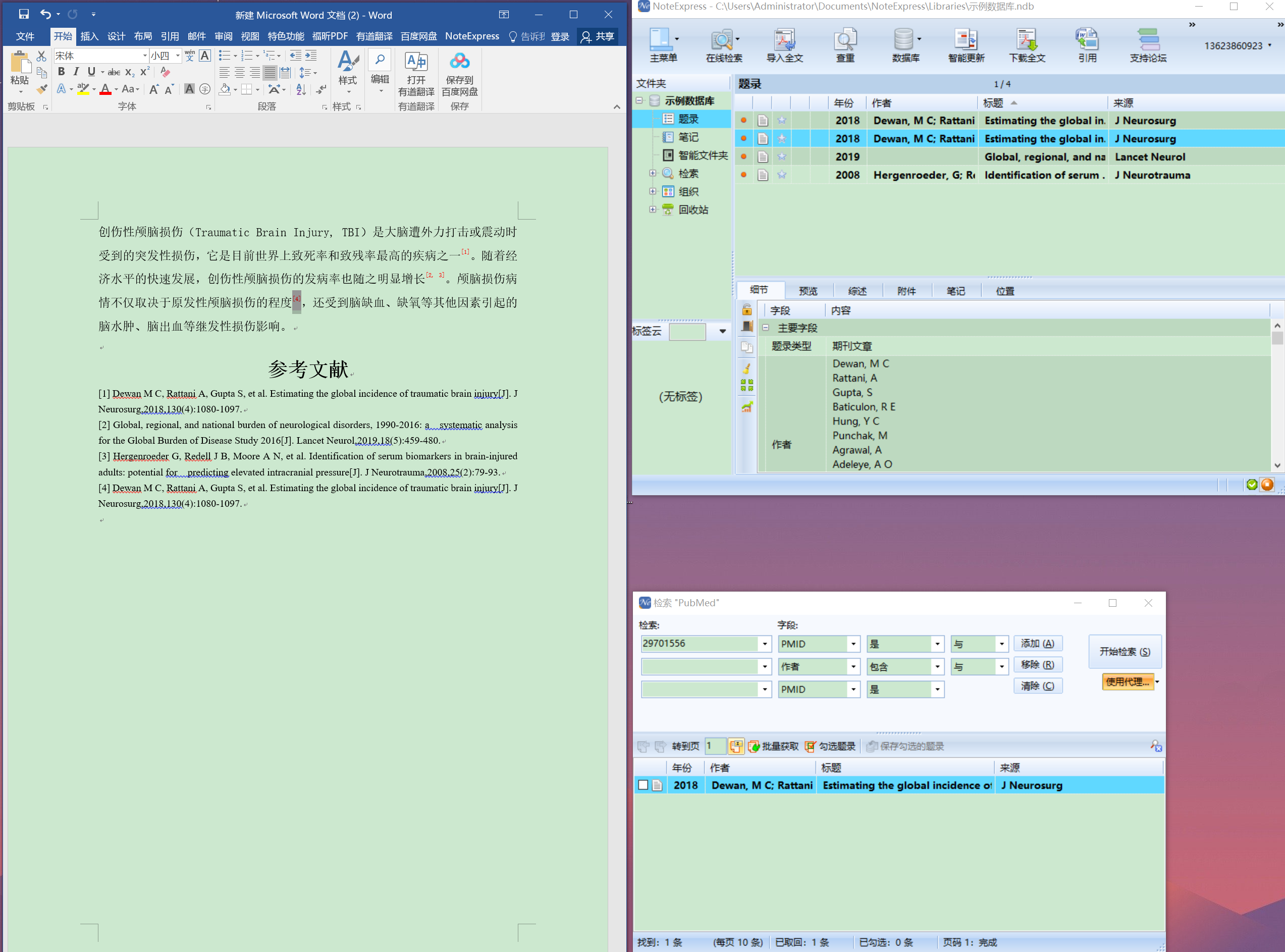
Task: Click duplicate check (查重) in NoteExpress
Action: [x=845, y=45]
